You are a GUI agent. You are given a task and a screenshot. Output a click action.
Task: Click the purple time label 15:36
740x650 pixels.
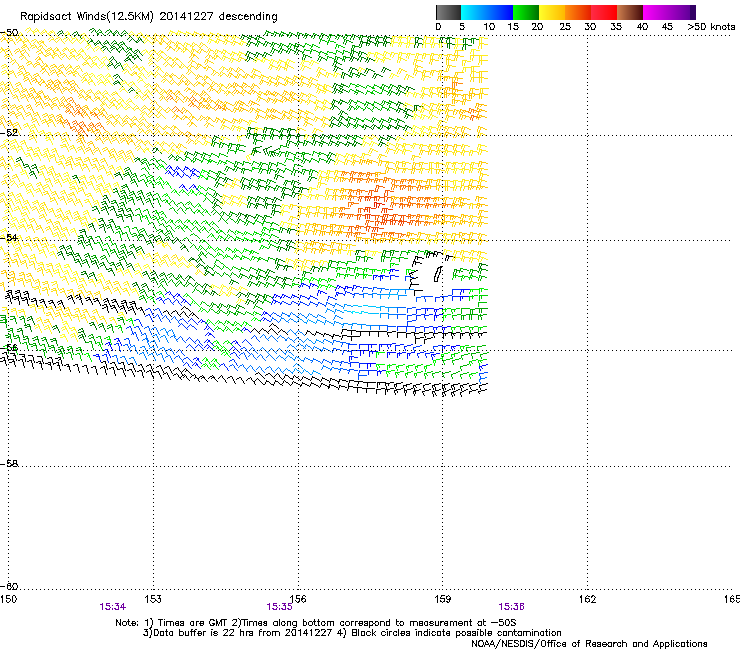(512, 607)
